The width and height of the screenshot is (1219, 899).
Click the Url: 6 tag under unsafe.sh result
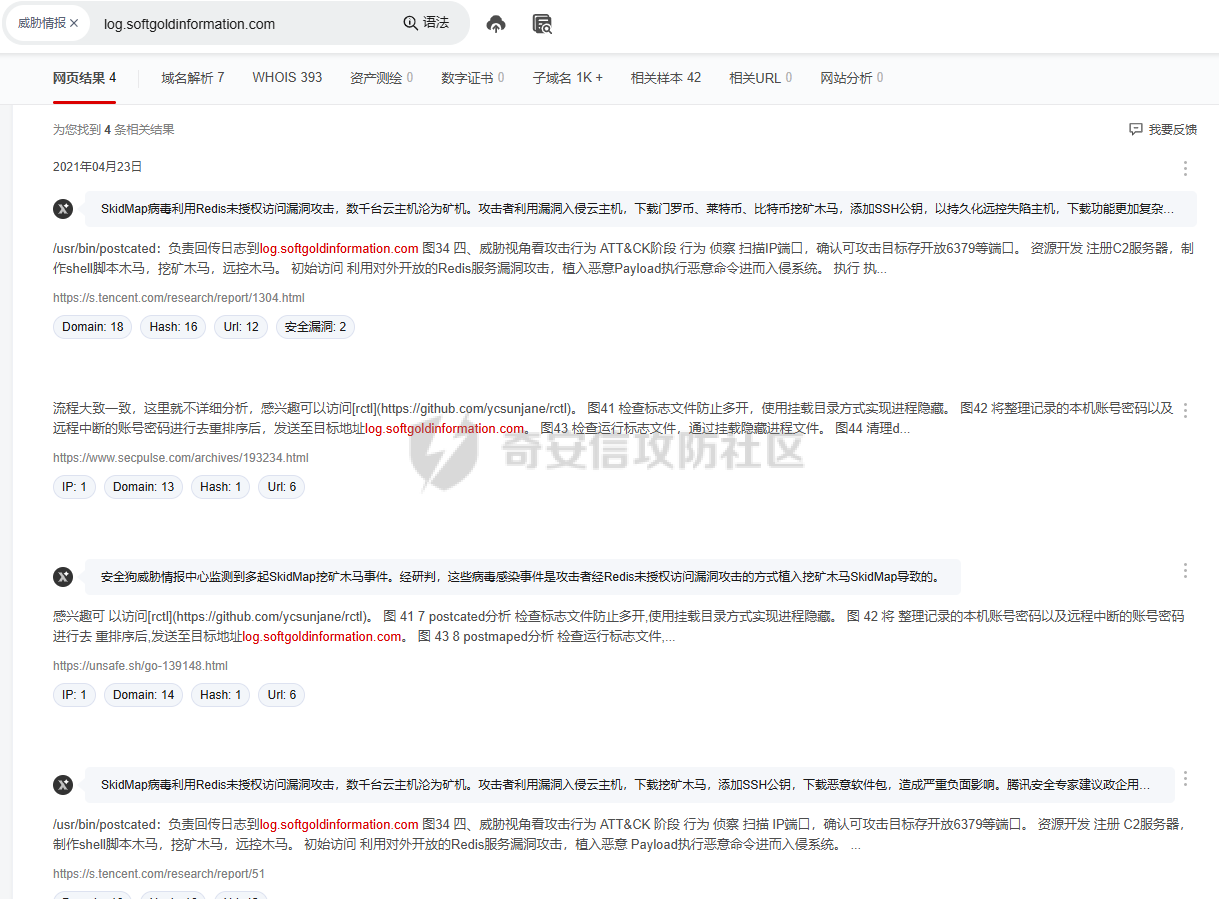[282, 695]
